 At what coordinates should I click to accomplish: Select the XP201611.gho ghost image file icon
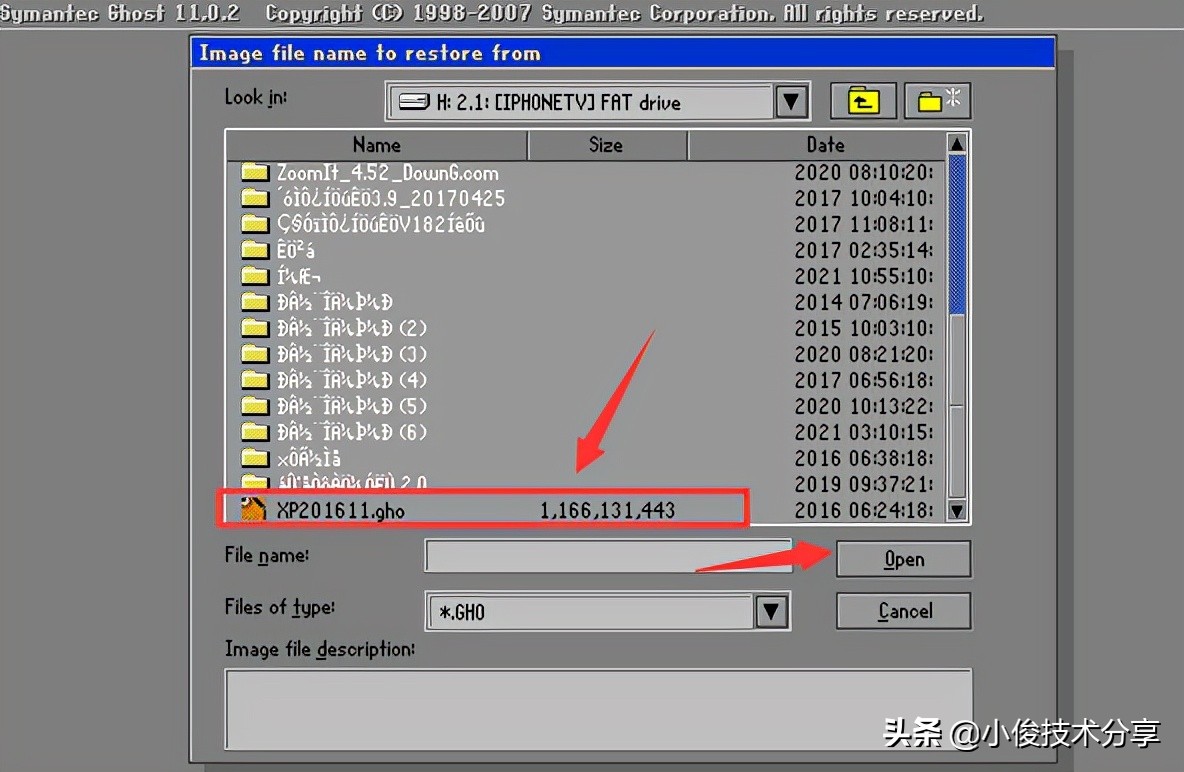(x=253, y=509)
